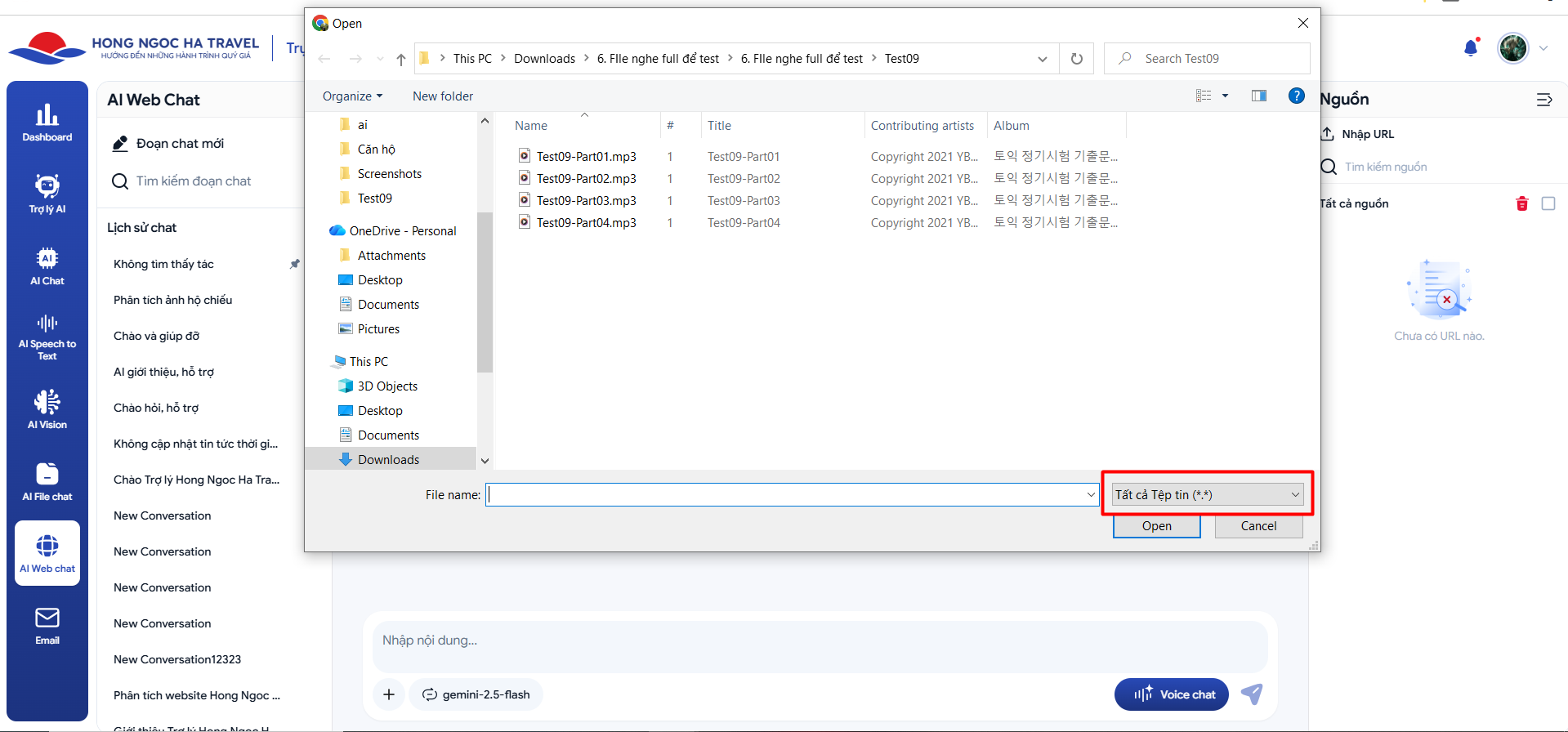Open AI File chat section
Screen dimensions: 1568x732
tap(47, 481)
